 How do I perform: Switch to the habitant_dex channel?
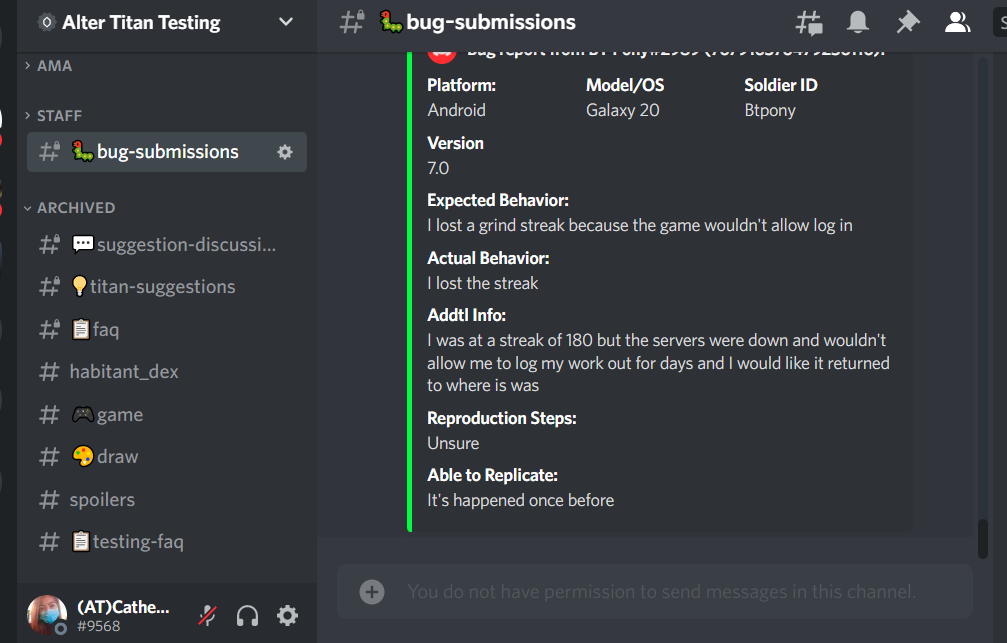coord(124,372)
